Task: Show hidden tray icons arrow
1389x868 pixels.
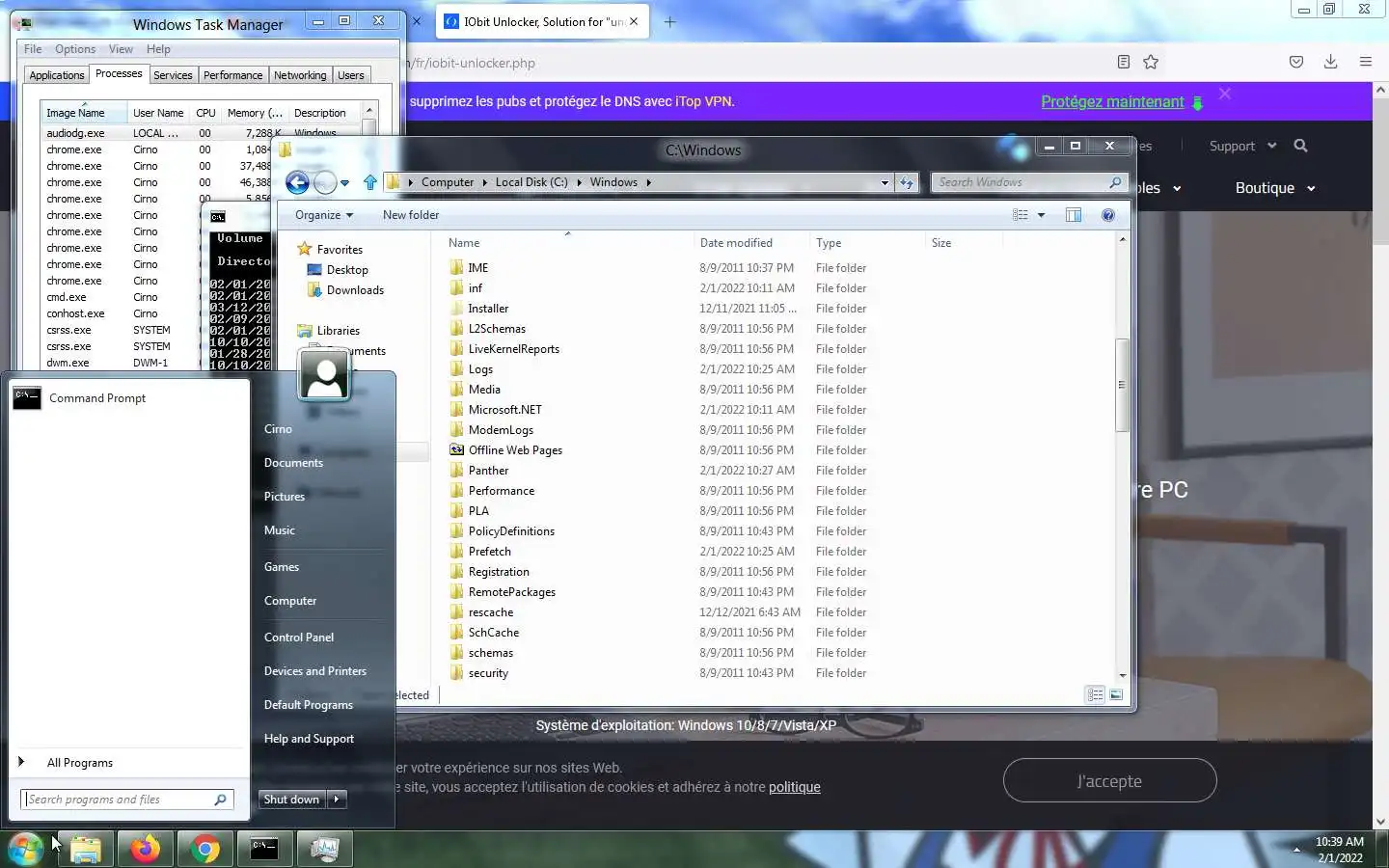Action: 1296,850
